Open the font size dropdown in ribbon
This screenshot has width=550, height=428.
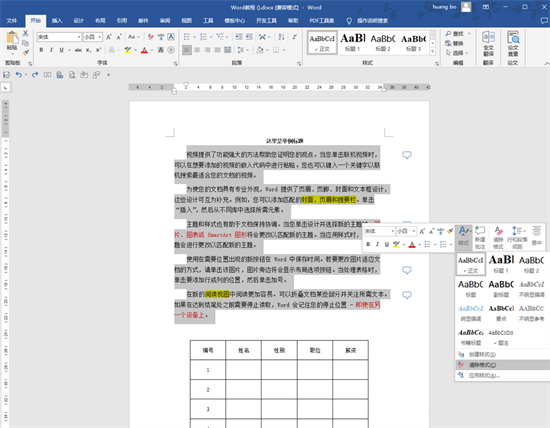(x=100, y=37)
